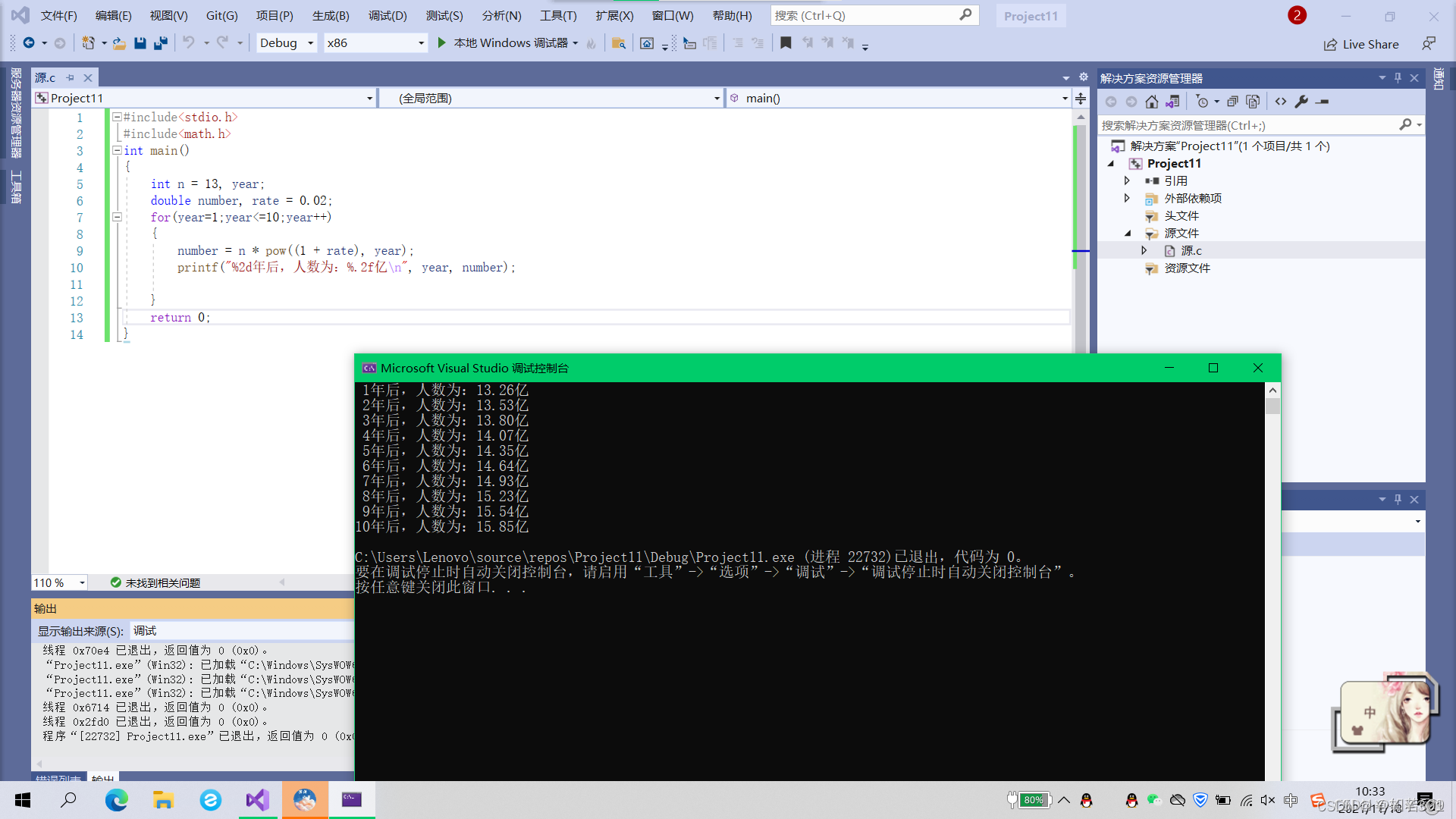This screenshot has width=1456, height=819.
Task: Click the 未找到相关问题 status indicator
Action: (x=155, y=582)
